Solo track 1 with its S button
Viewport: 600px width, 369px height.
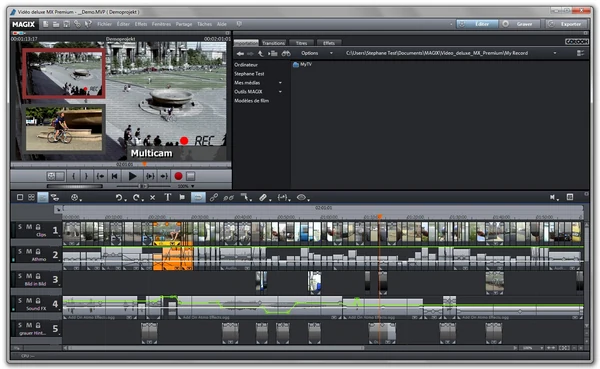[x=20, y=227]
